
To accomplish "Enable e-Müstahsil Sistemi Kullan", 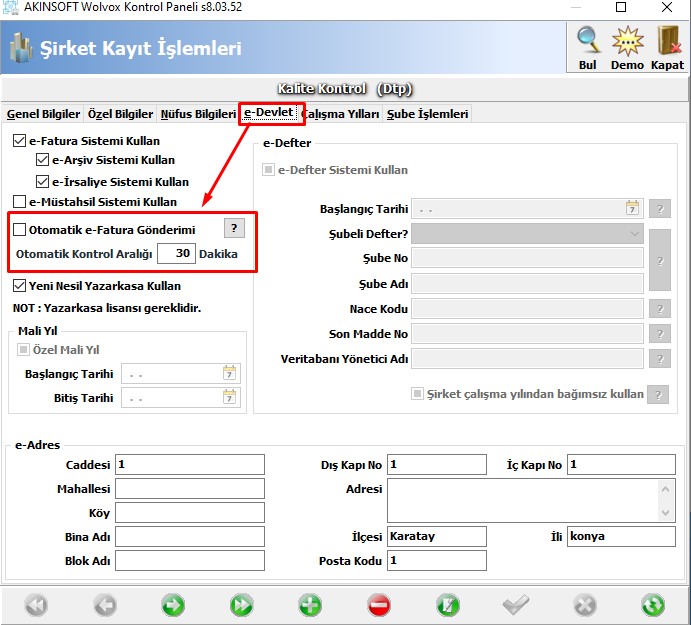I will [x=19, y=201].
